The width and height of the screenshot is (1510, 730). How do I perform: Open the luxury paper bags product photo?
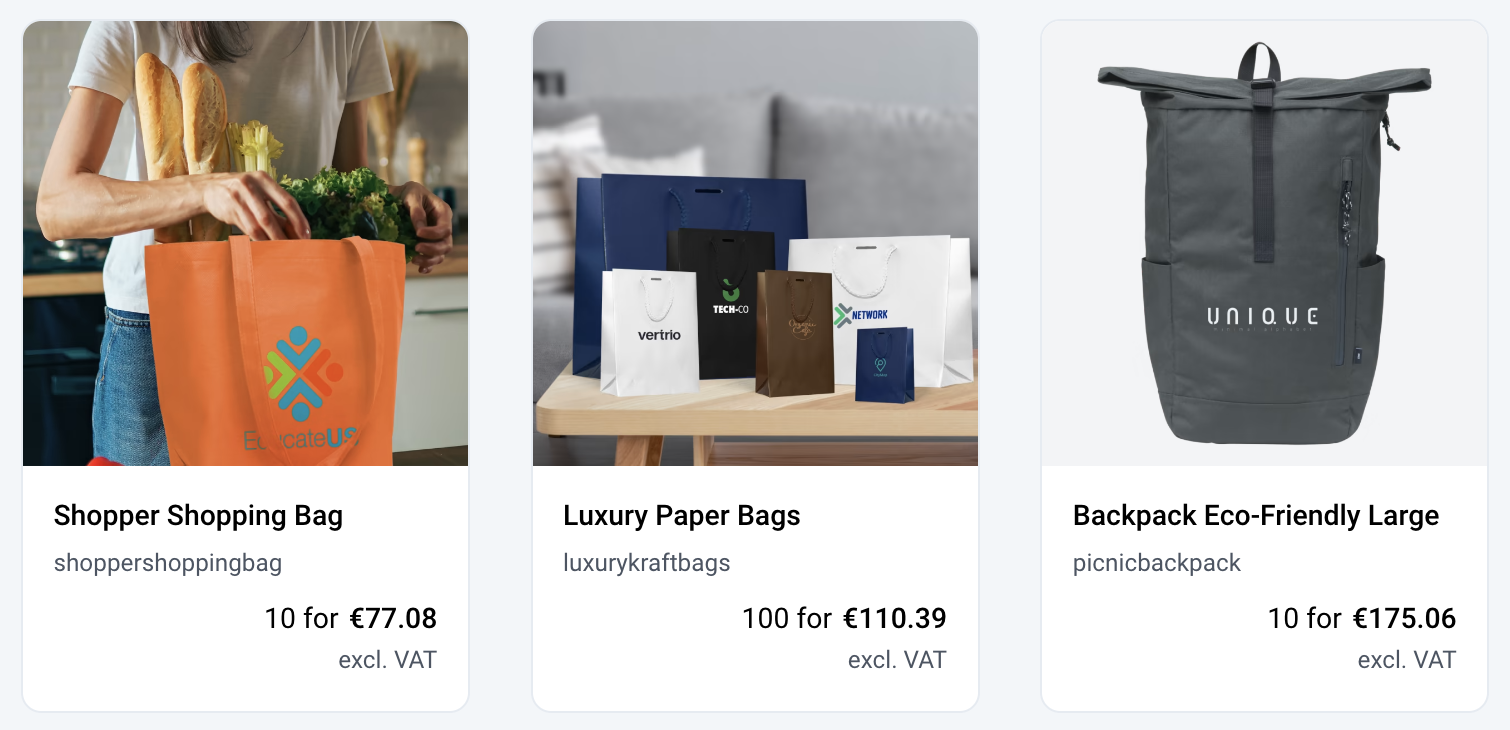755,243
